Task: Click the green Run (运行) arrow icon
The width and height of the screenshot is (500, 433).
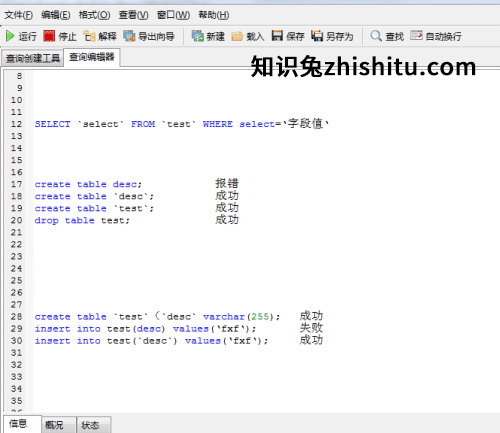Action: tap(10, 36)
